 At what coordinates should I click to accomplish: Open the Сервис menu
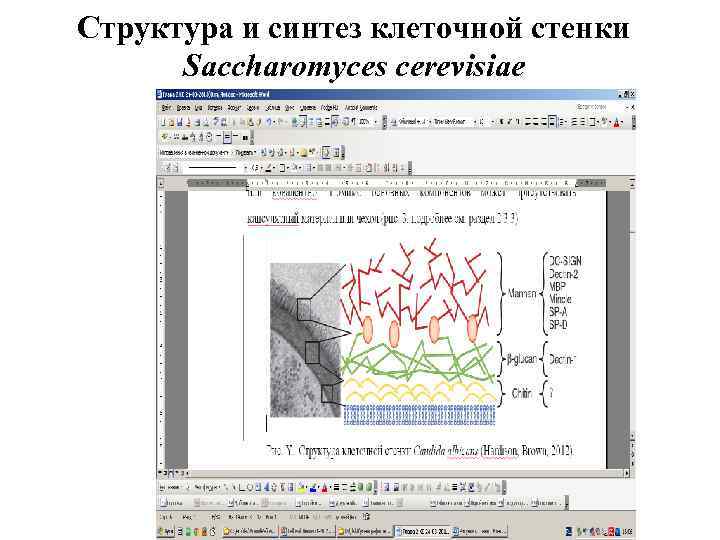[253, 108]
